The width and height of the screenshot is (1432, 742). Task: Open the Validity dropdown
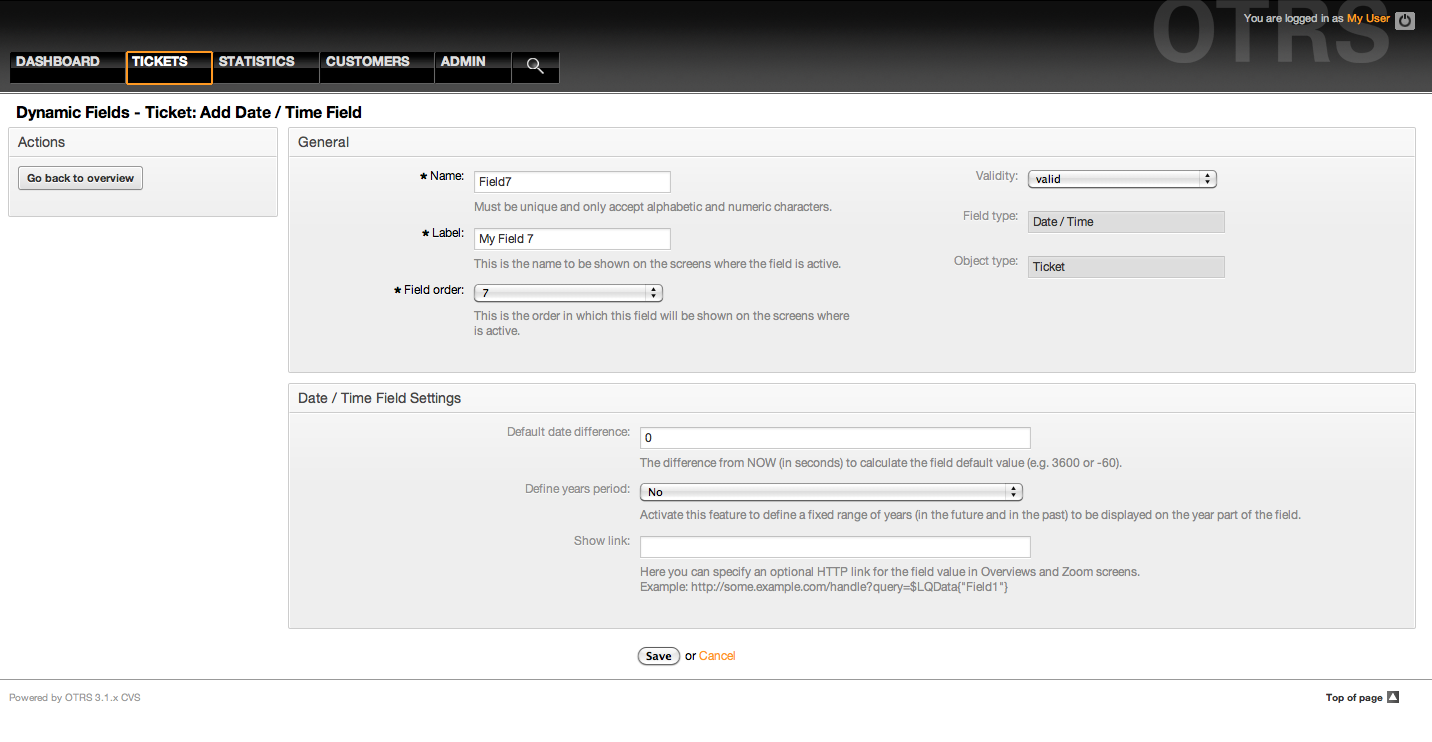1121,179
